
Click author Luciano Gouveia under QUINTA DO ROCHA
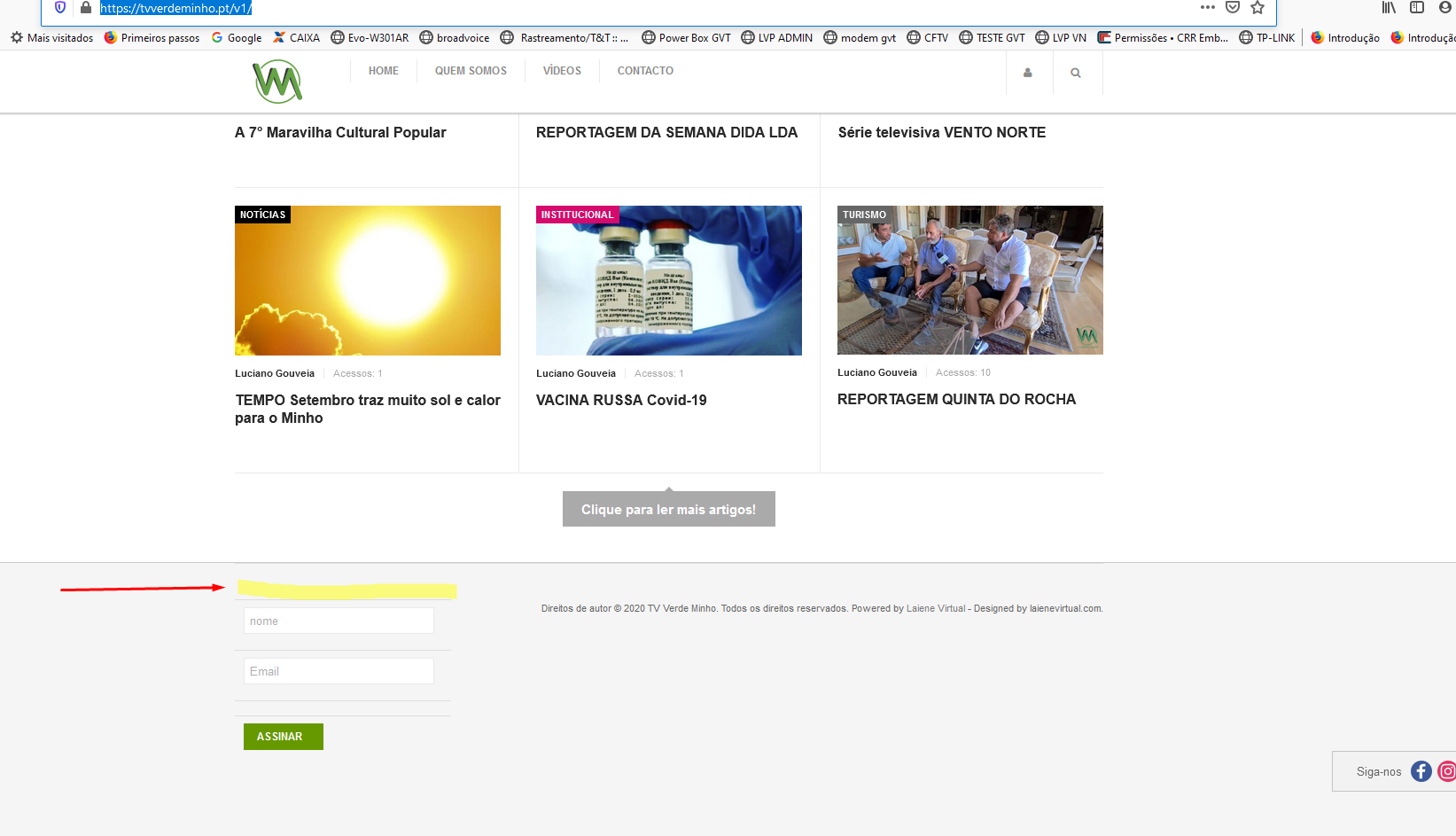tap(877, 372)
